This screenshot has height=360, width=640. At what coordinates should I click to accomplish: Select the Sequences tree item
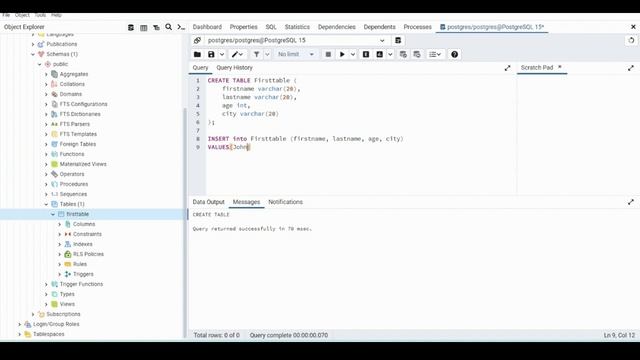point(73,194)
